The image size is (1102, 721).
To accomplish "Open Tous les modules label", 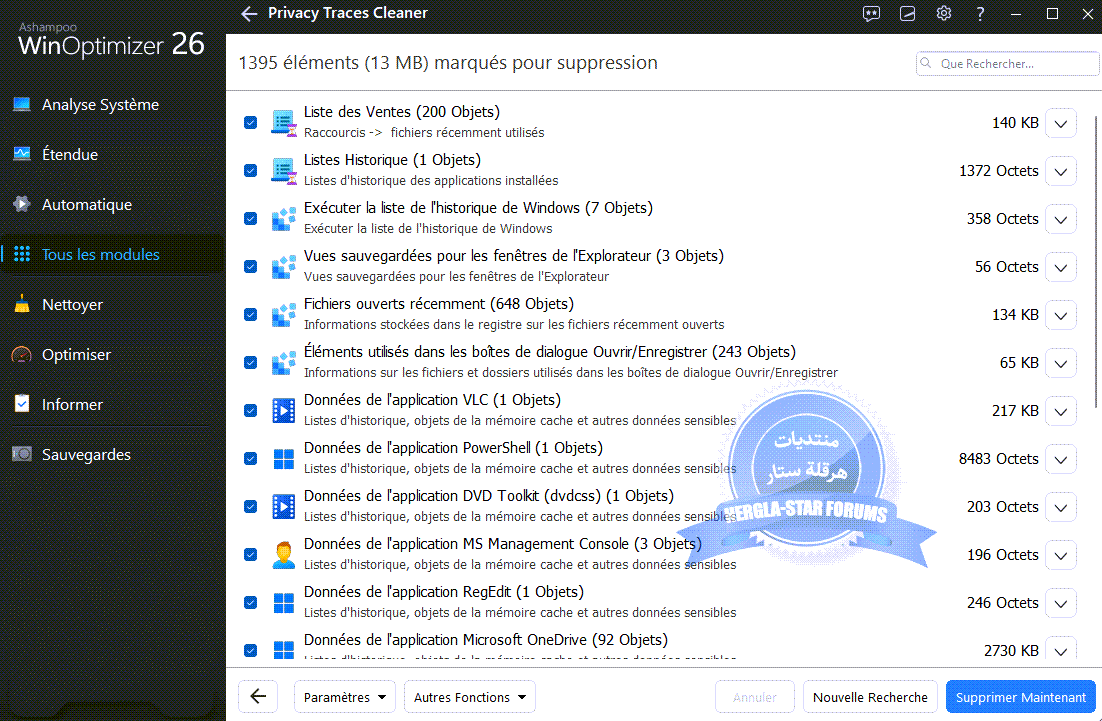I will pyautogui.click(x=101, y=254).
